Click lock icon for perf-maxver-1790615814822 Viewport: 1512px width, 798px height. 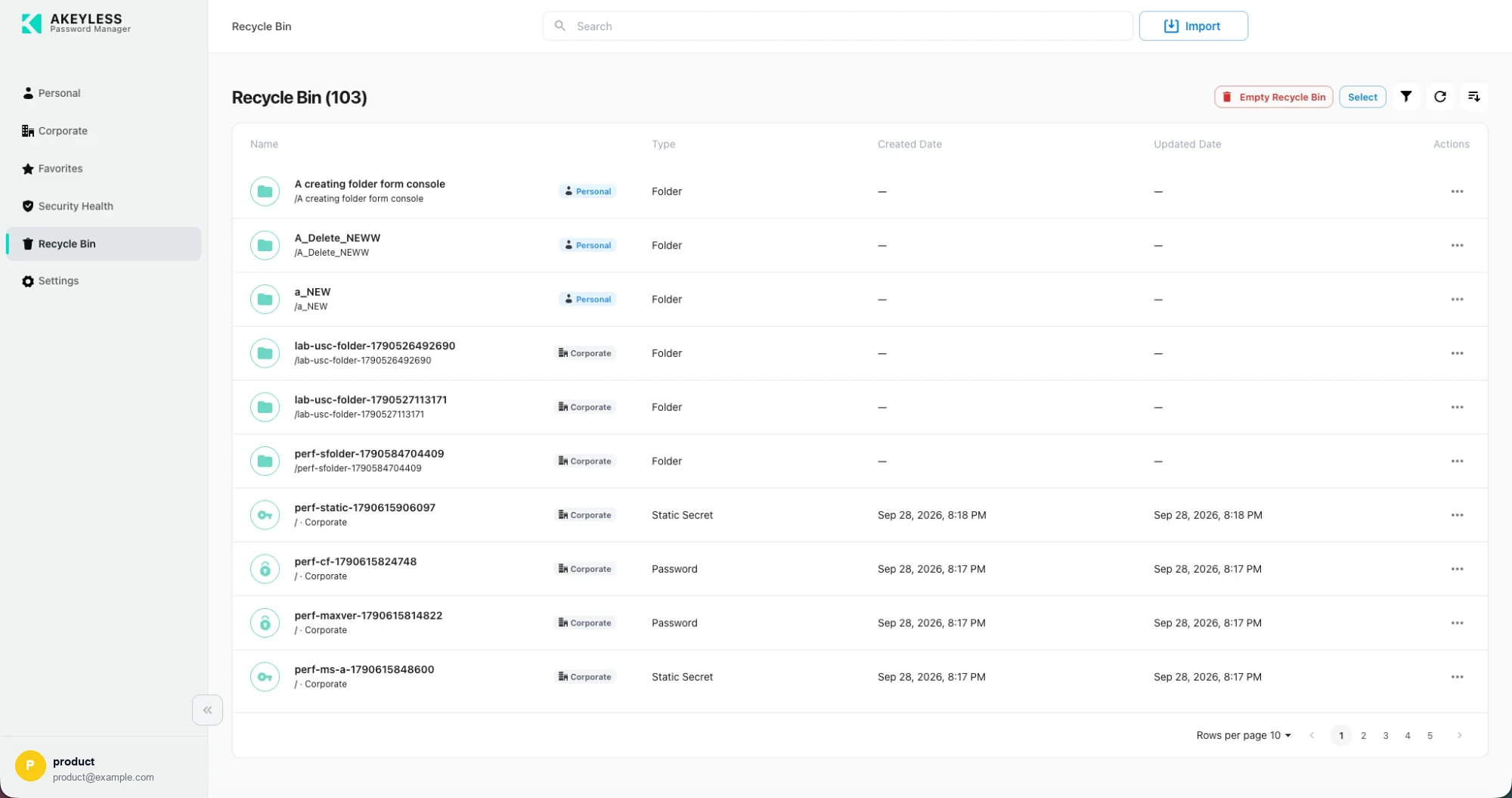coord(265,623)
